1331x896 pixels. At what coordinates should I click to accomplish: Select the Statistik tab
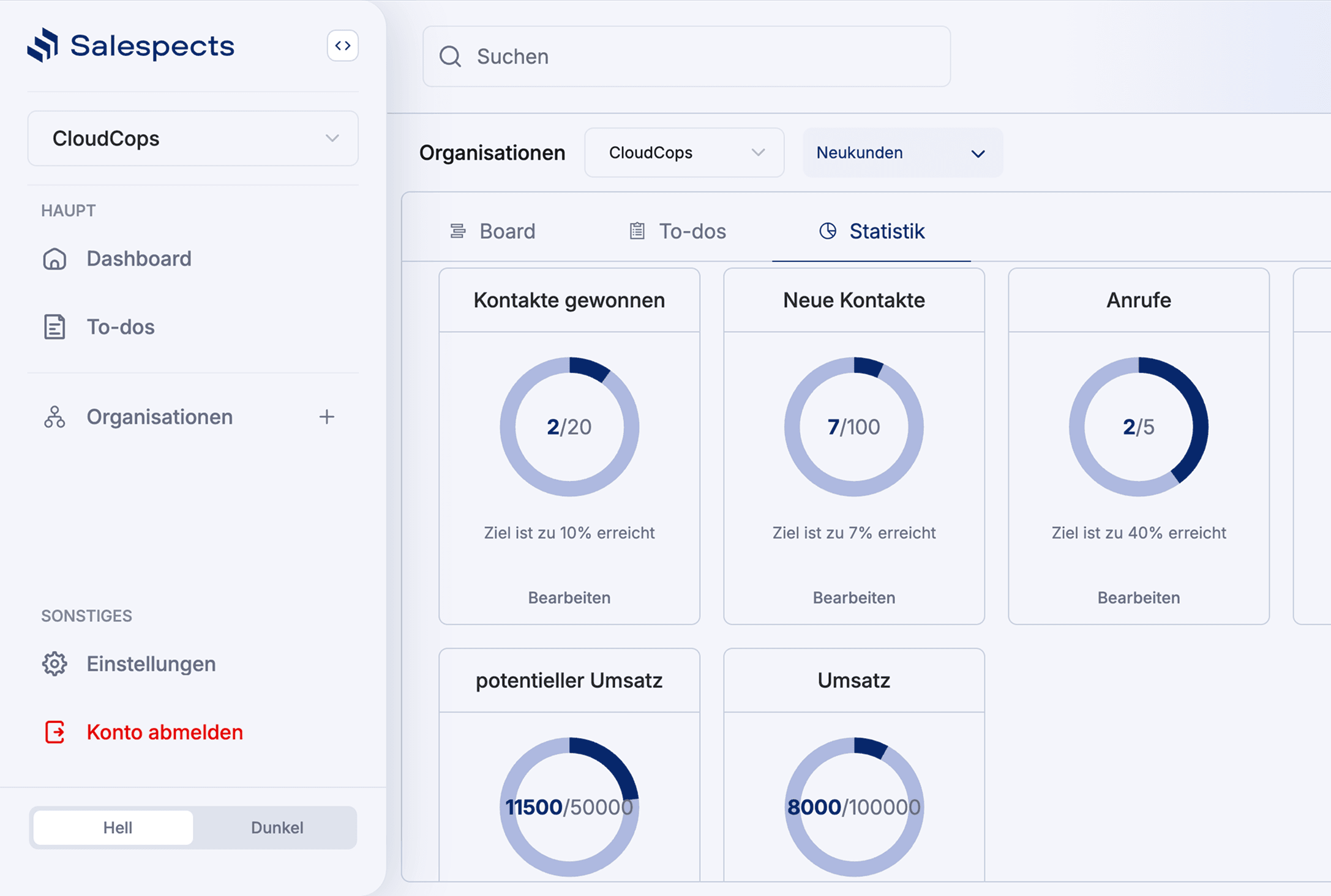click(x=872, y=231)
